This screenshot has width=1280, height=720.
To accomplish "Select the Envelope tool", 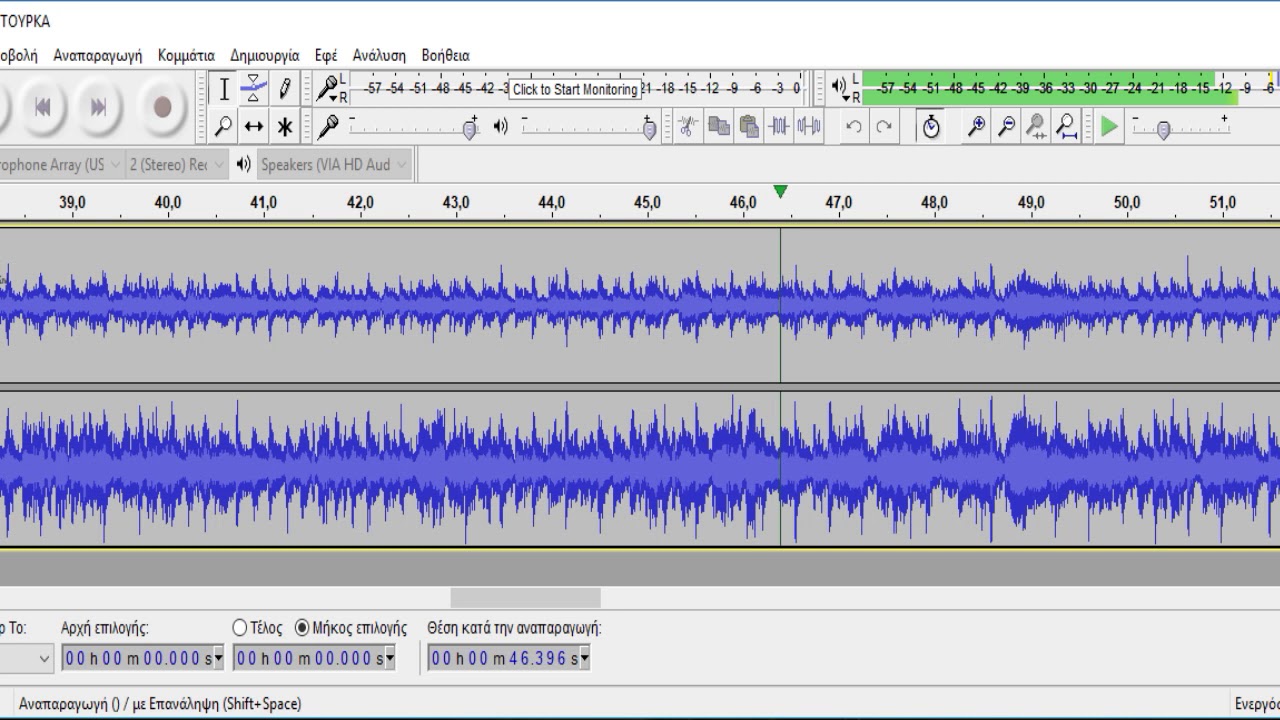I will pos(254,89).
